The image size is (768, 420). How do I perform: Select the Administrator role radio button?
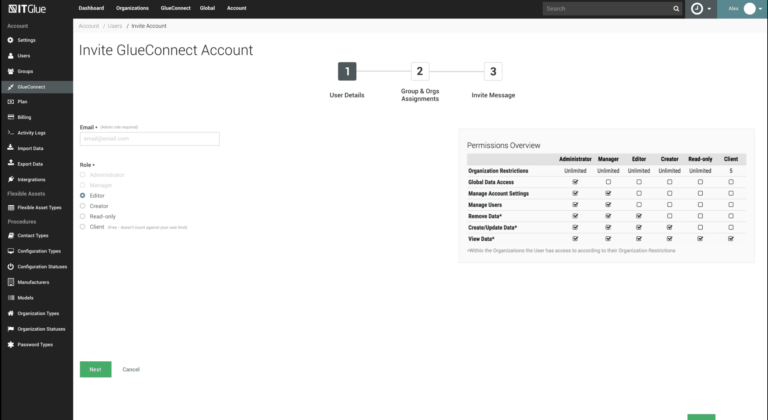click(82, 174)
